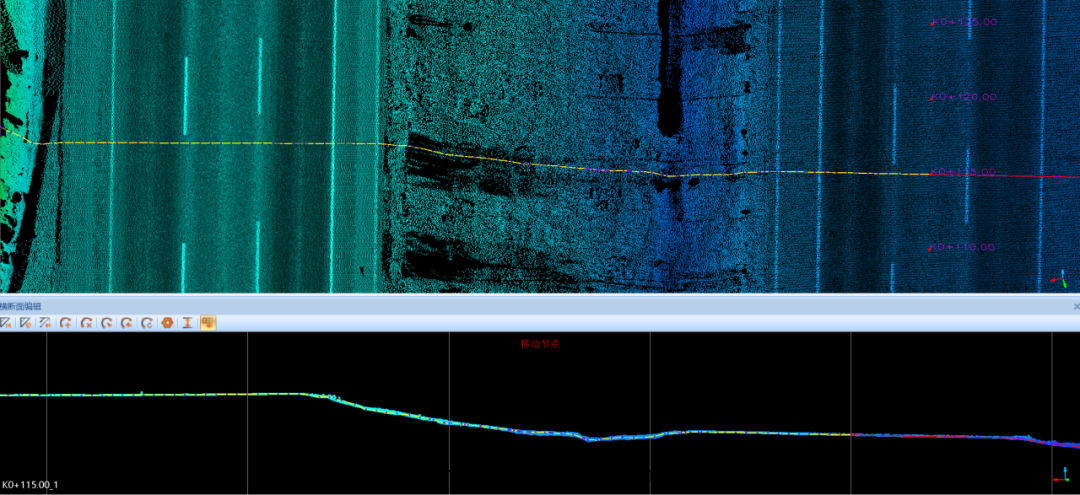Select the vertical height measure tool

187,323
